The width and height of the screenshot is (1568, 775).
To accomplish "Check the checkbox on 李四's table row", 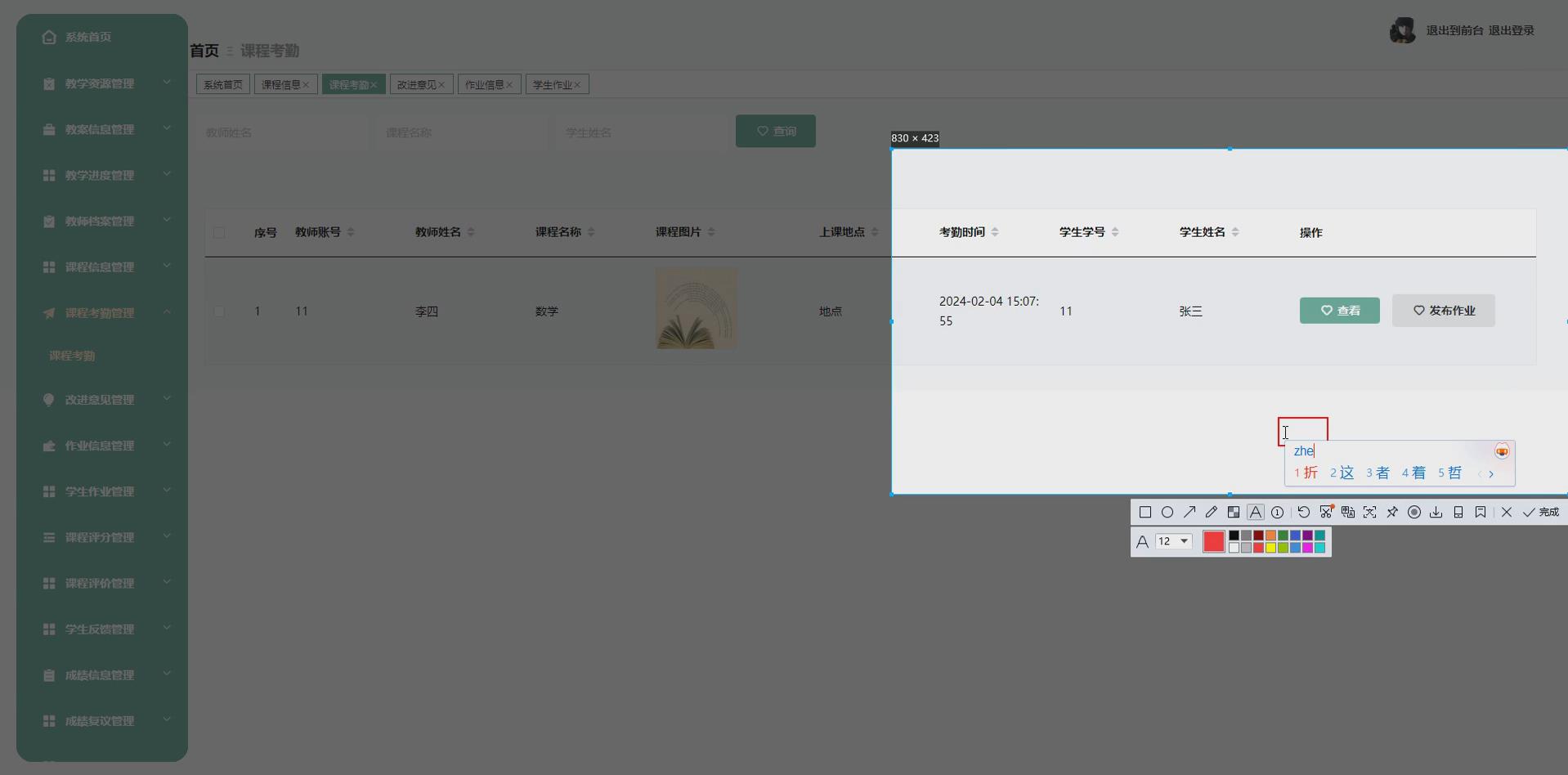I will 219,311.
